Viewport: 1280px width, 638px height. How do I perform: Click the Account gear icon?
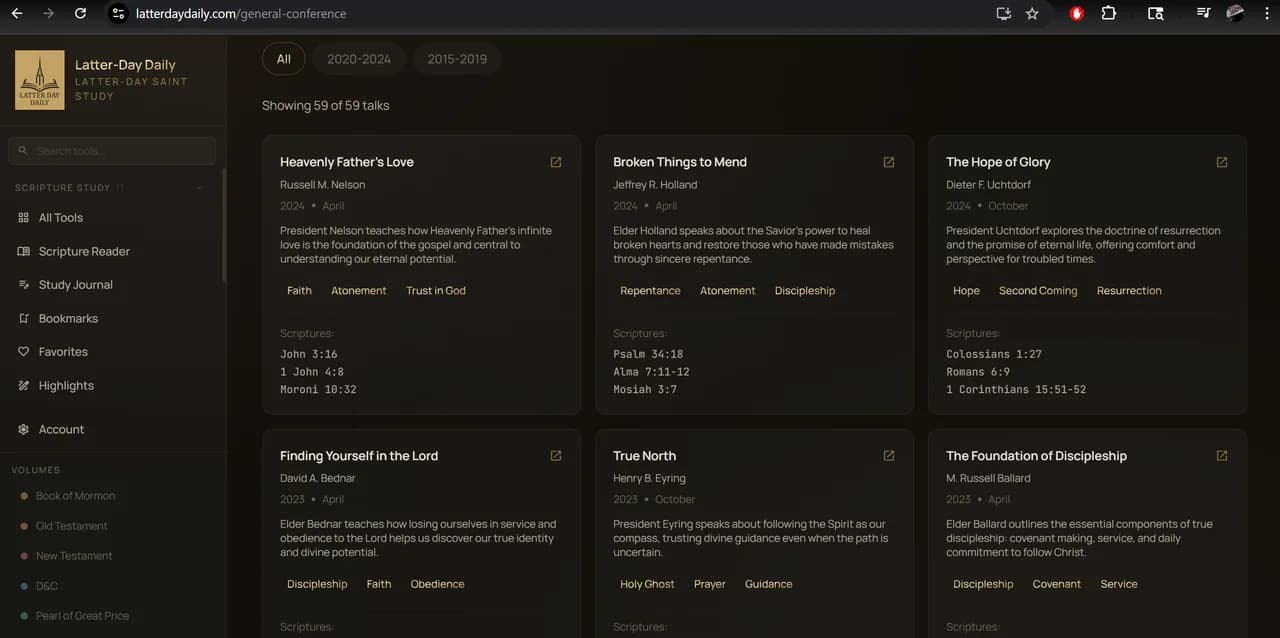click(24, 430)
